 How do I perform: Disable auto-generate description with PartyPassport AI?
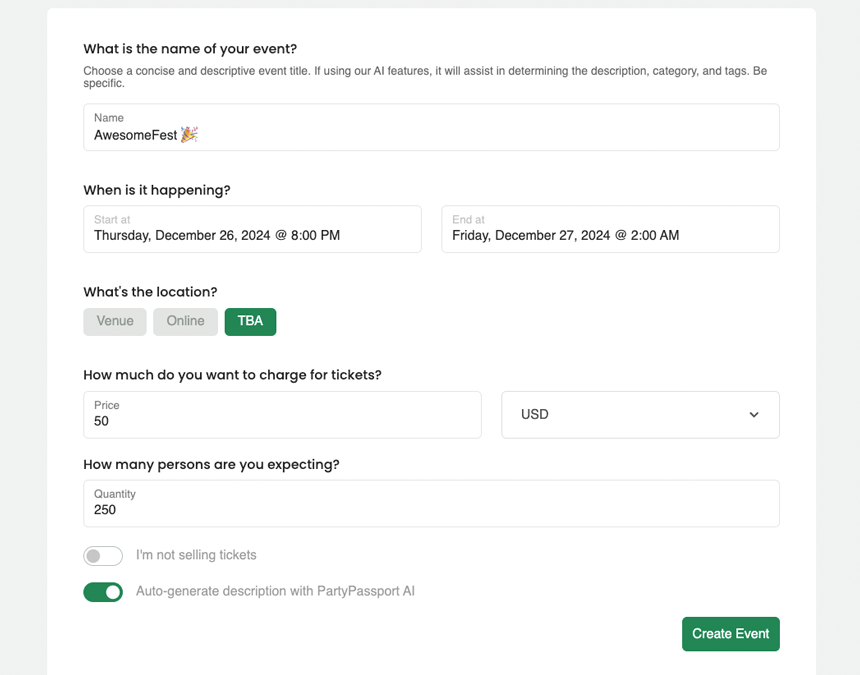pyautogui.click(x=103, y=592)
